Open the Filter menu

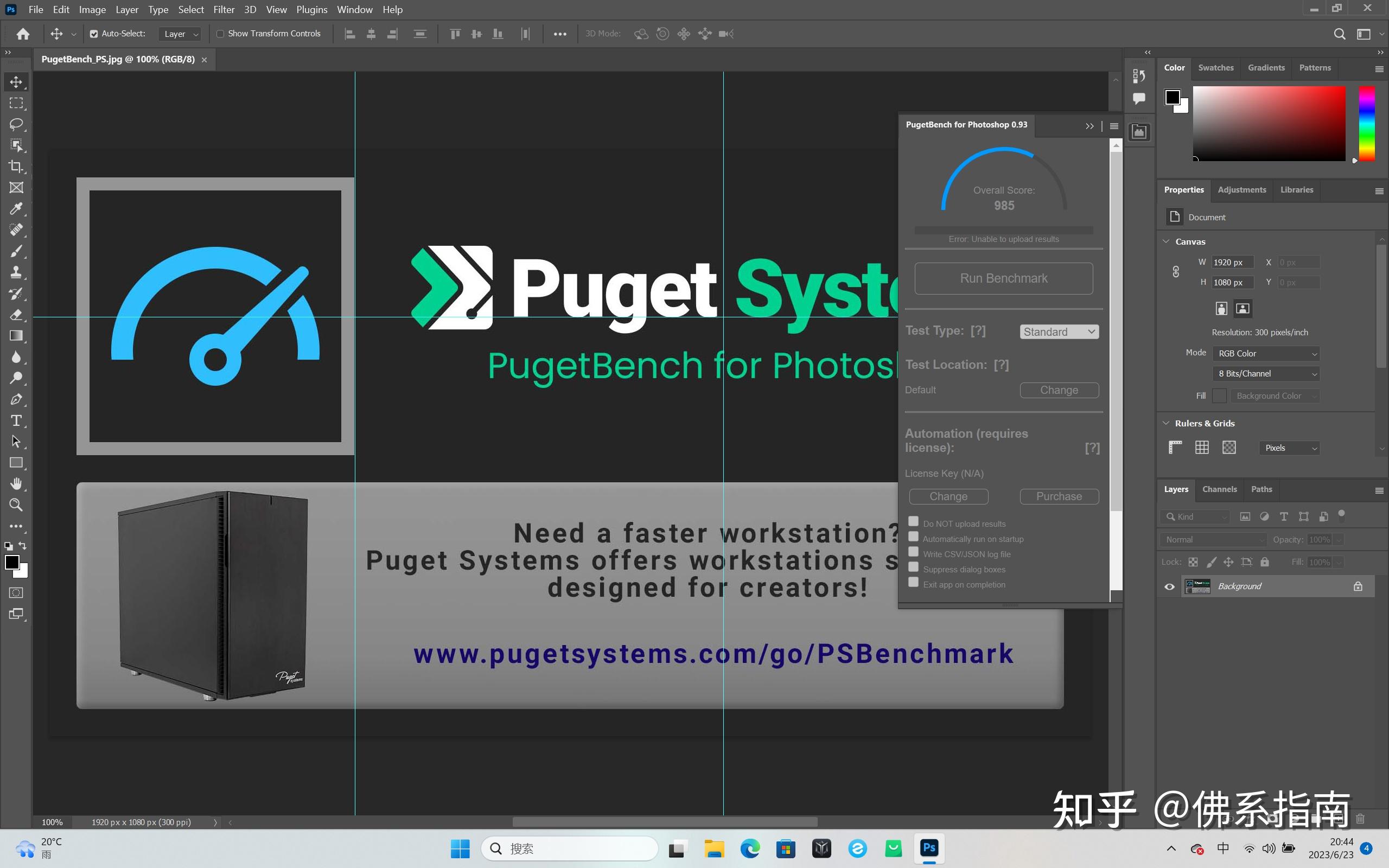(224, 10)
